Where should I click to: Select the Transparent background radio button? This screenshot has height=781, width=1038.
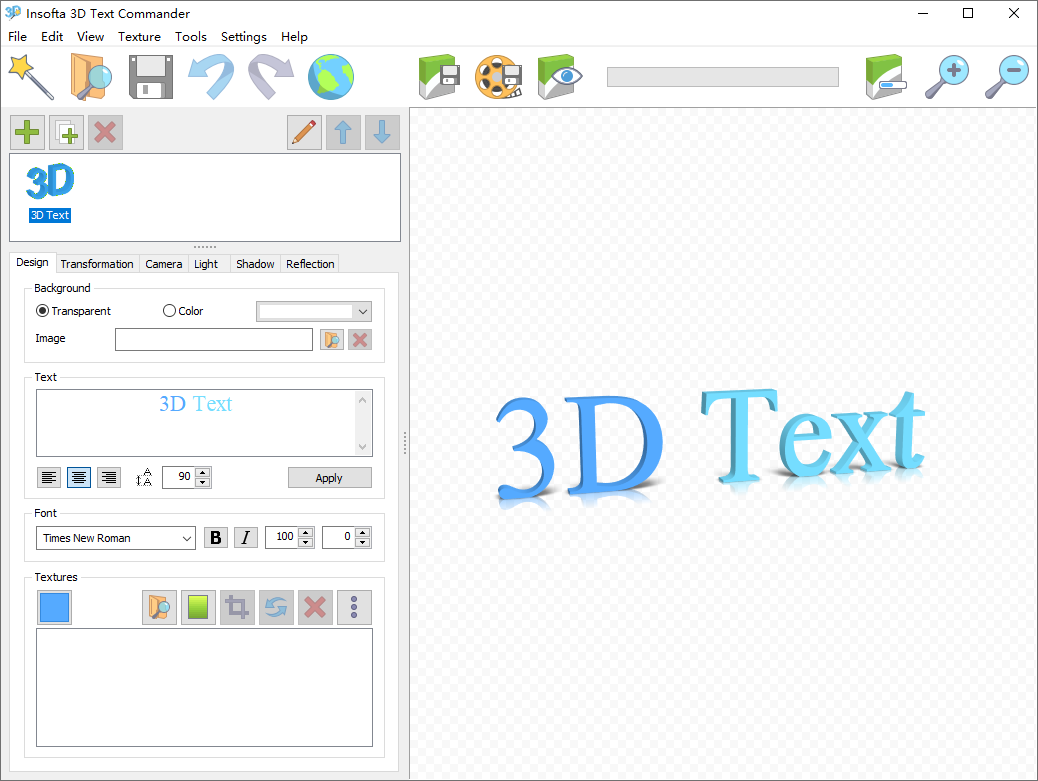tap(41, 310)
